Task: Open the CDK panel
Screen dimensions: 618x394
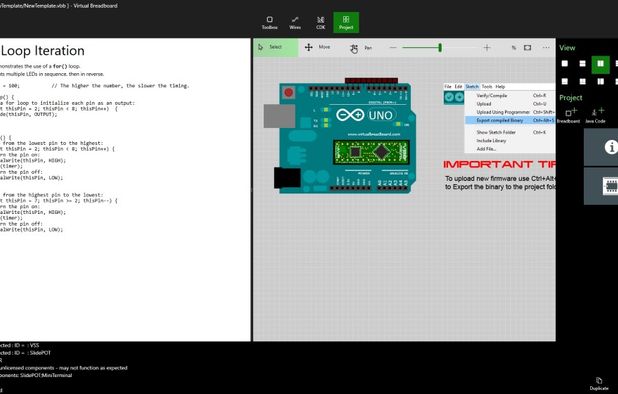Action: pyautogui.click(x=320, y=23)
